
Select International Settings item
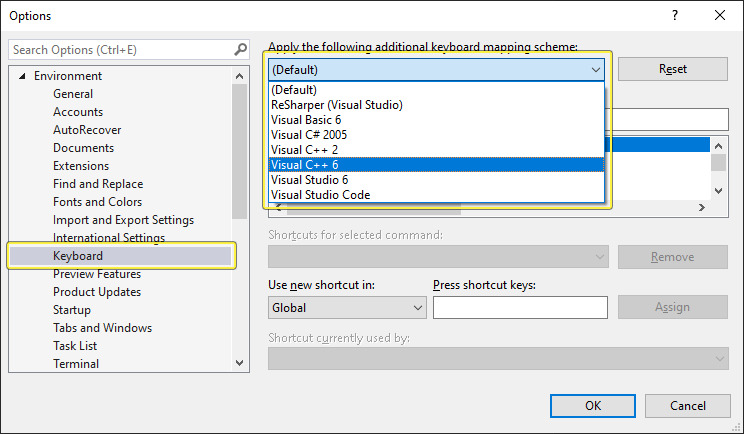(x=109, y=238)
